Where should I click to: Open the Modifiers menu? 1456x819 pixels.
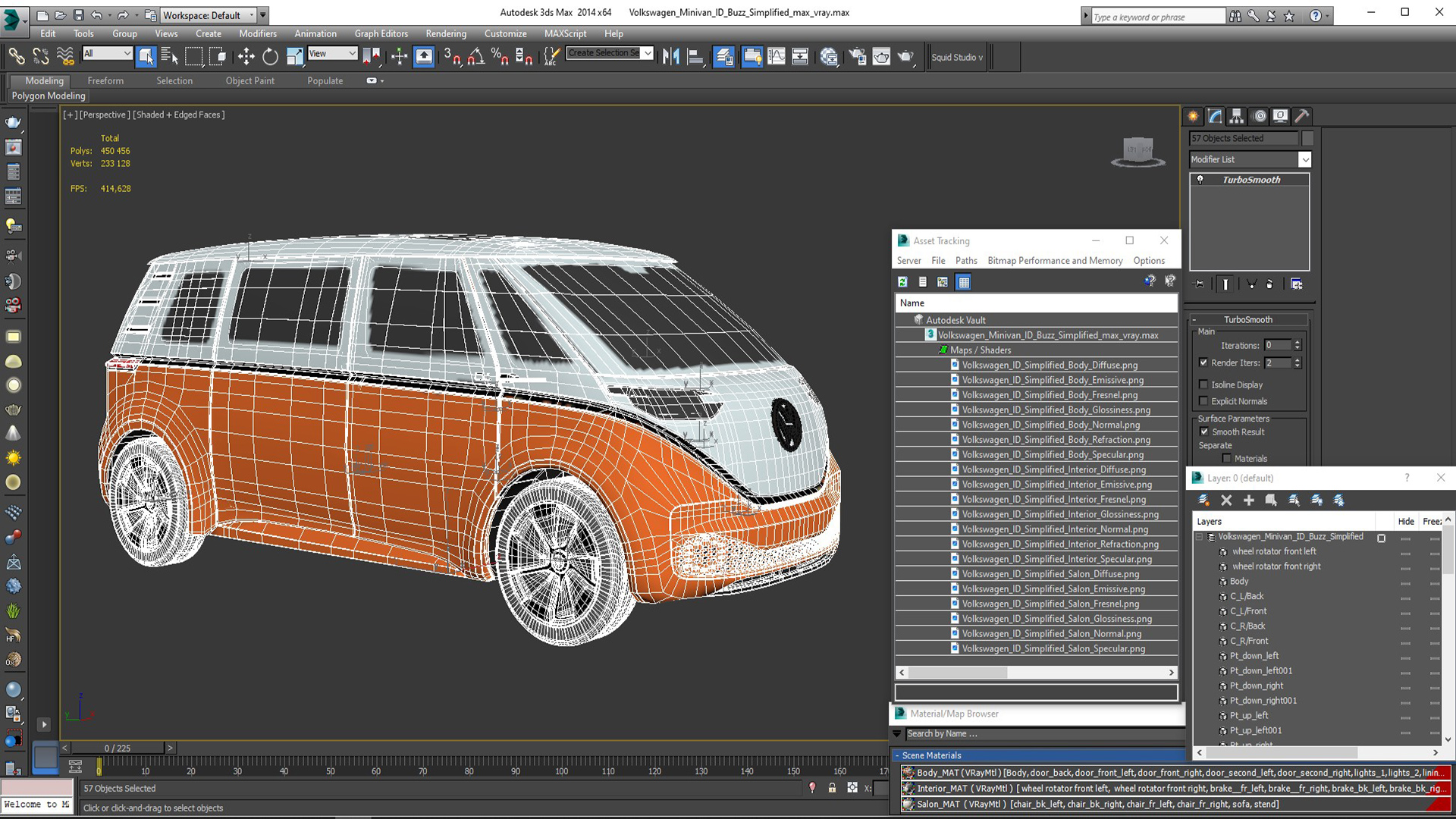point(257,33)
